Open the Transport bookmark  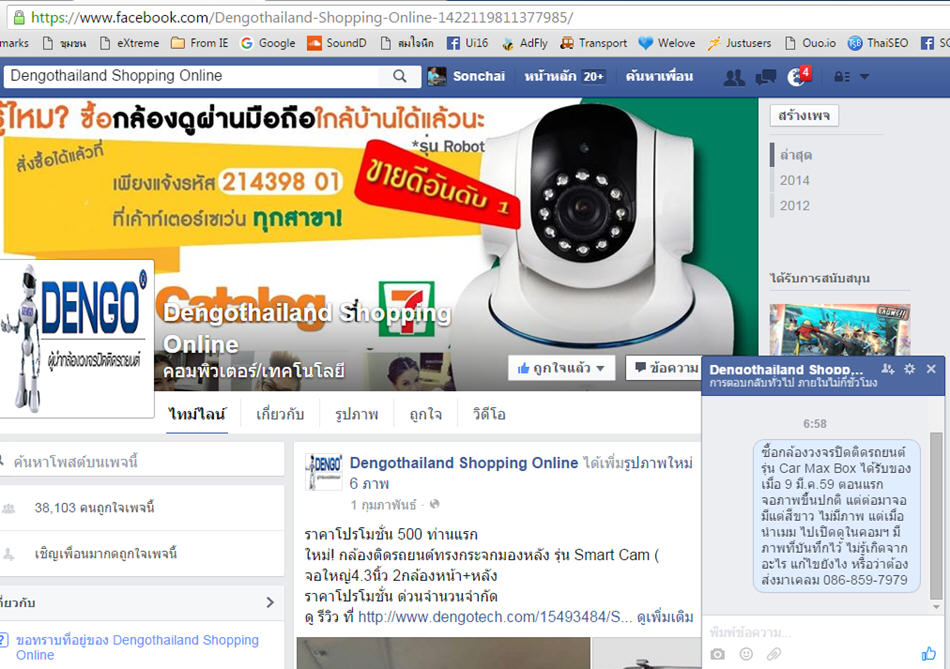pyautogui.click(x=594, y=43)
